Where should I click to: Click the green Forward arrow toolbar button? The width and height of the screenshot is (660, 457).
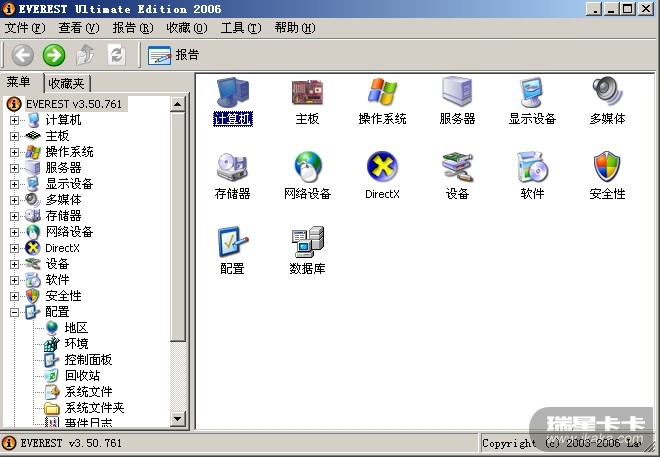pos(54,55)
